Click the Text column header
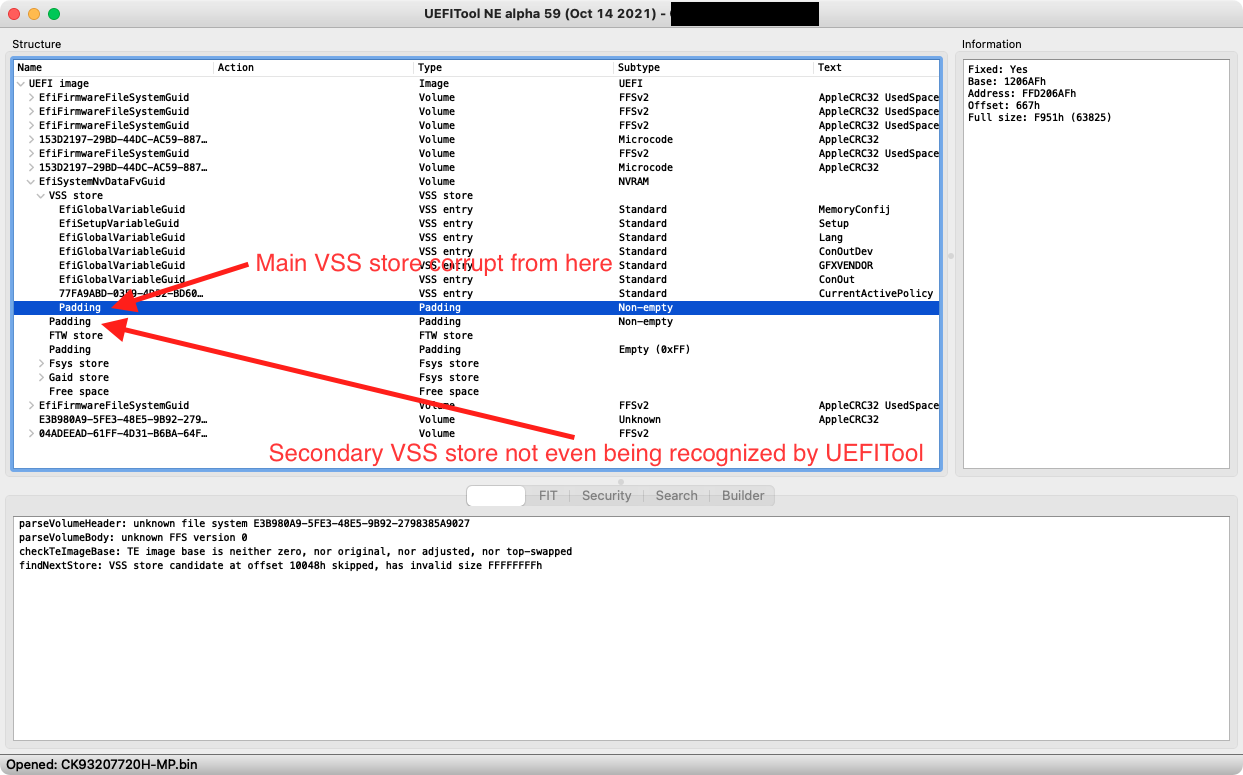1243x775 pixels. 877,67
